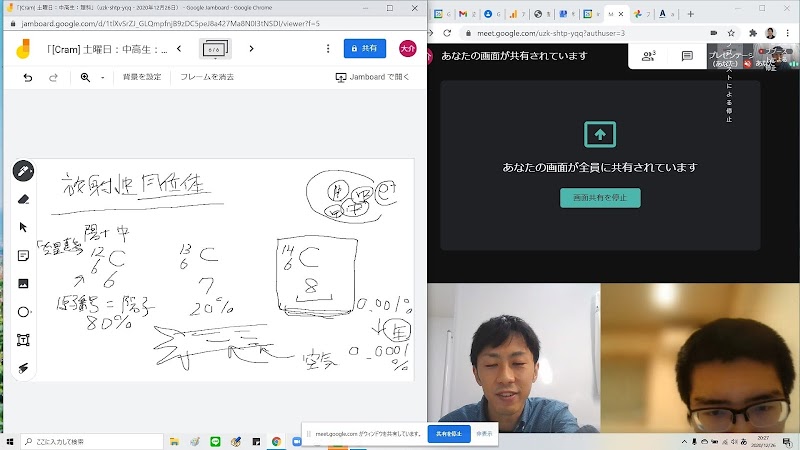
Task: Switch to the Gmail browser tab
Action: pos(466,14)
